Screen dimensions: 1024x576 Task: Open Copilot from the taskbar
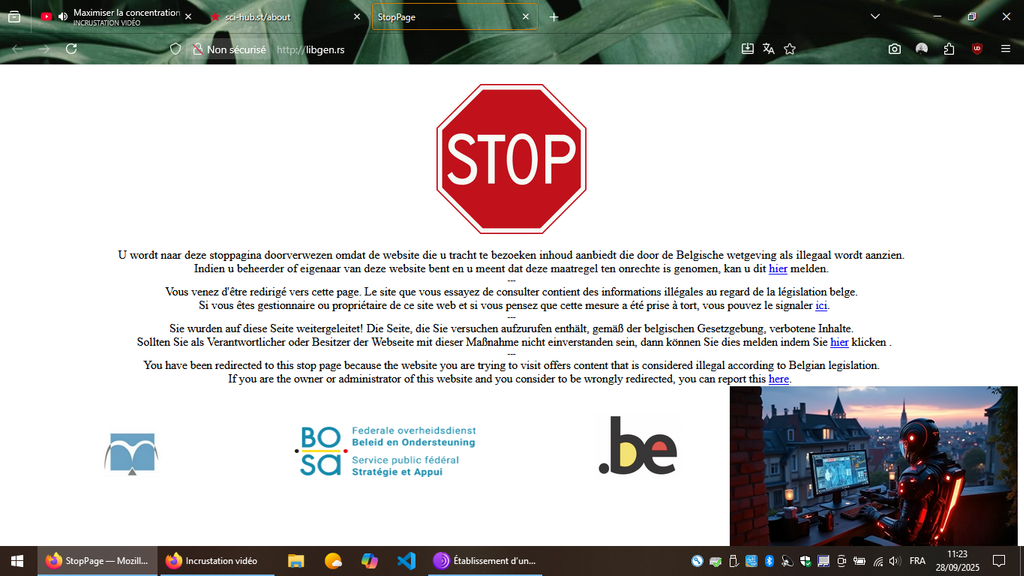370,561
